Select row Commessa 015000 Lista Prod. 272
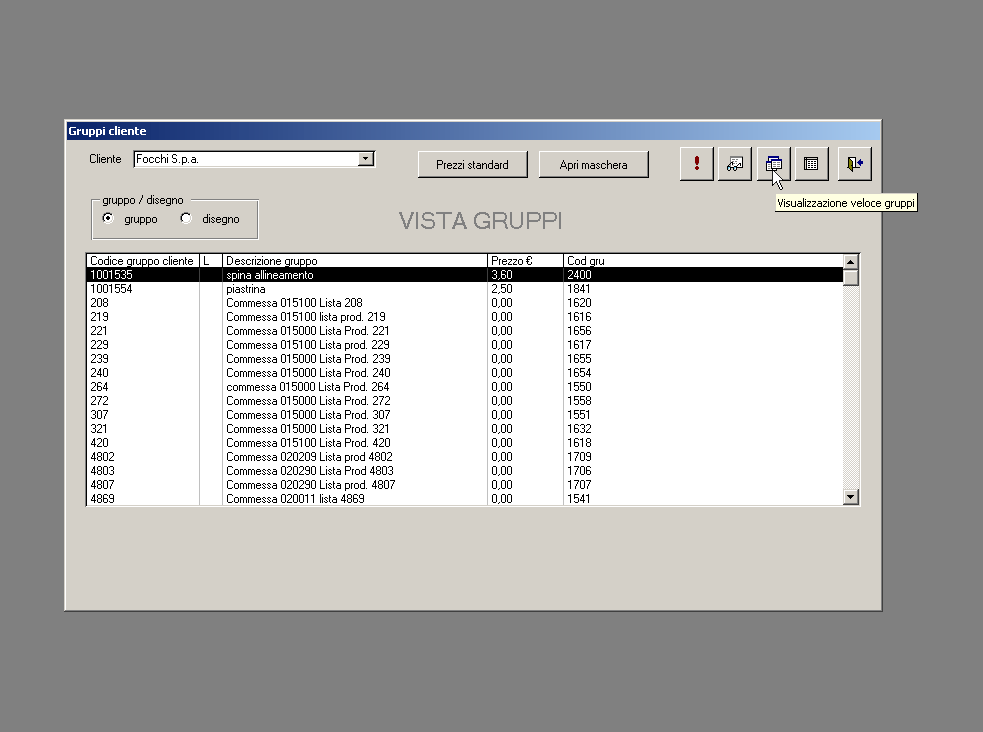This screenshot has height=732, width=983. click(465, 401)
